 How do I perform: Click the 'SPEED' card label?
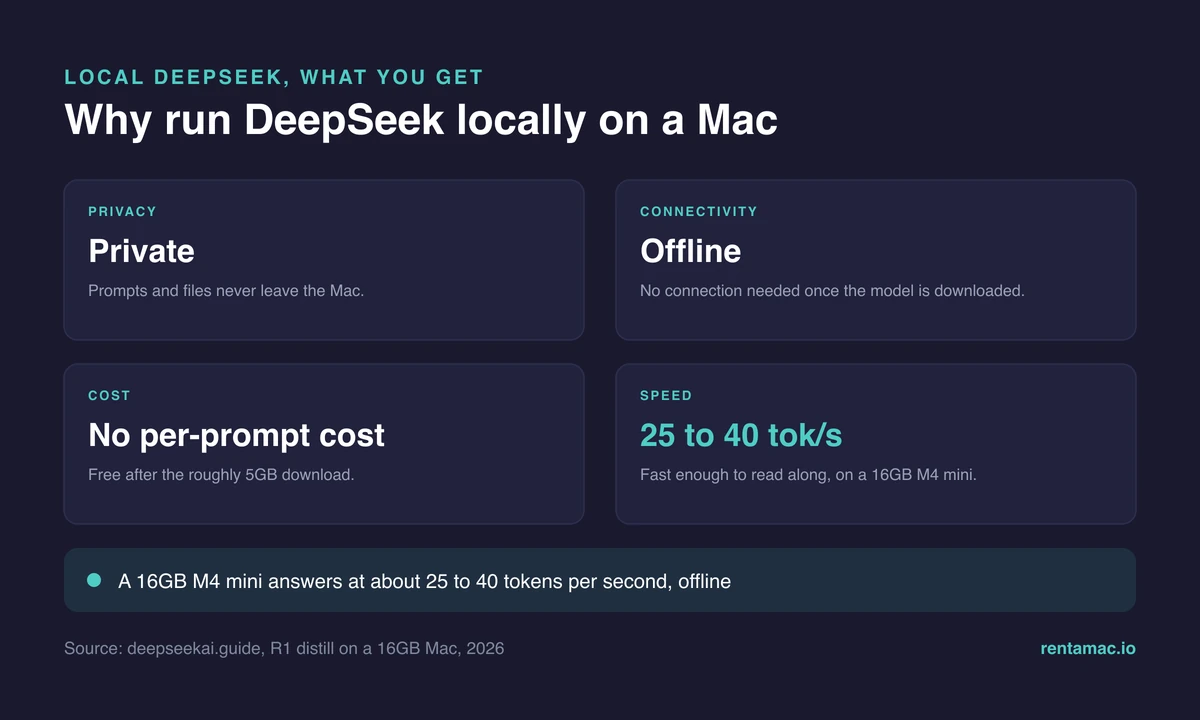[666, 396]
